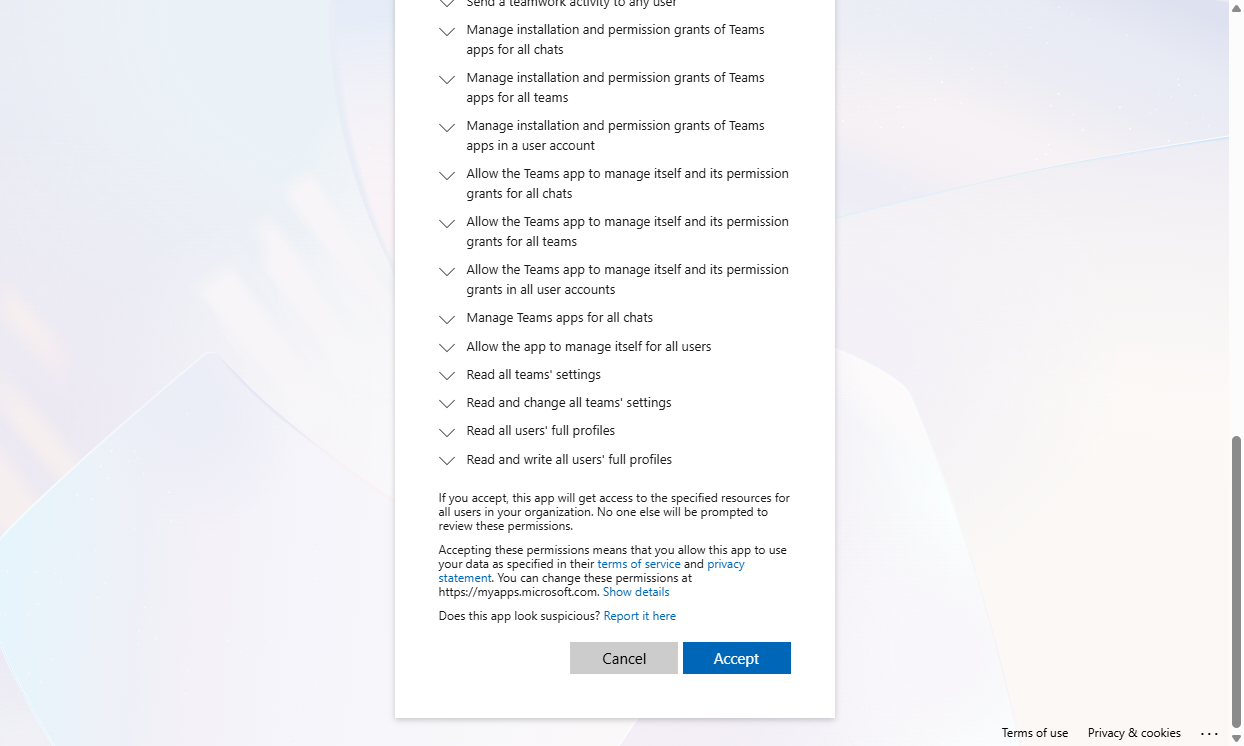Open the Terms of use footer link
1244x746 pixels.
coord(1035,733)
